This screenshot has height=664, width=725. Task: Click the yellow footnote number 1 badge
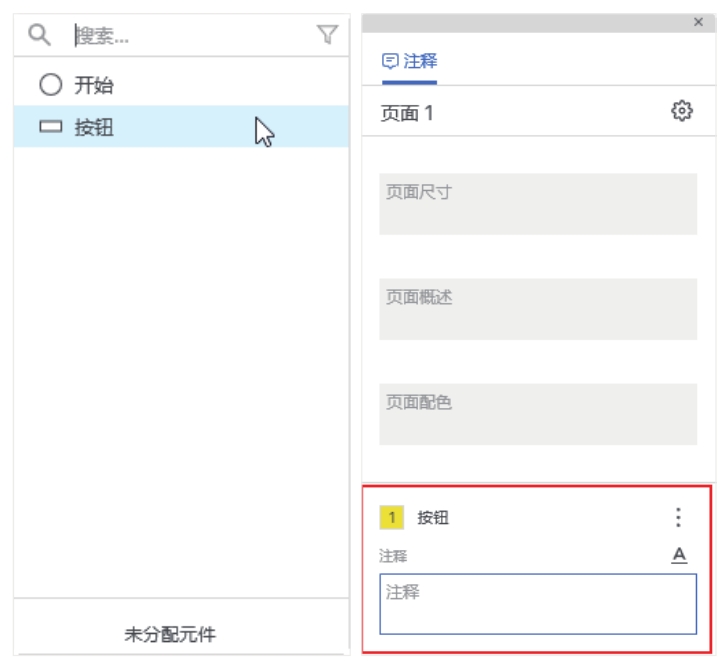[x=391, y=517]
